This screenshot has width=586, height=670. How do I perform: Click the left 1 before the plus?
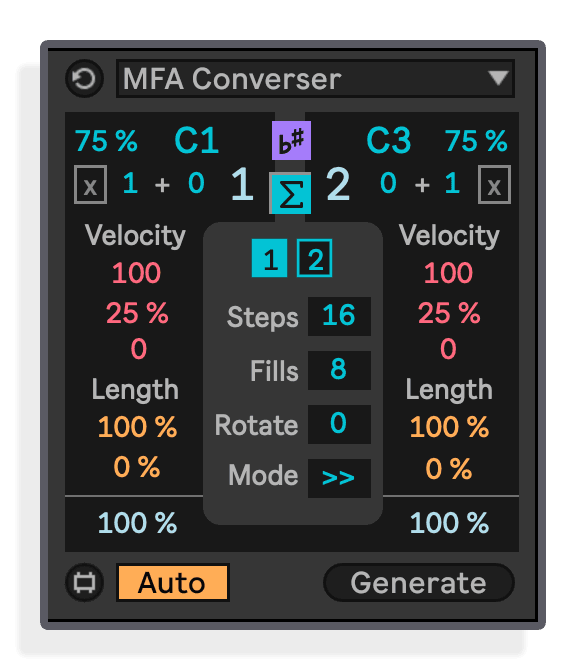click(130, 183)
